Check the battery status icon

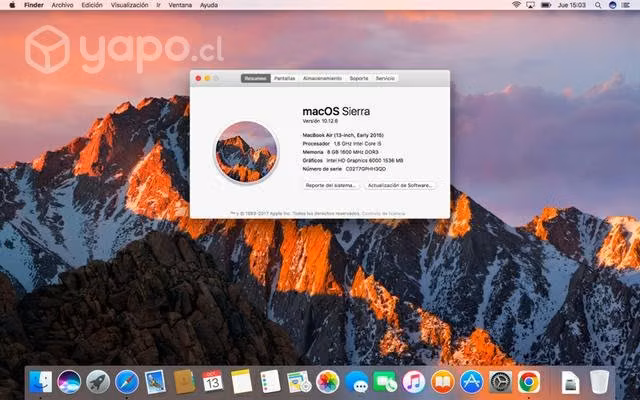click(546, 5)
